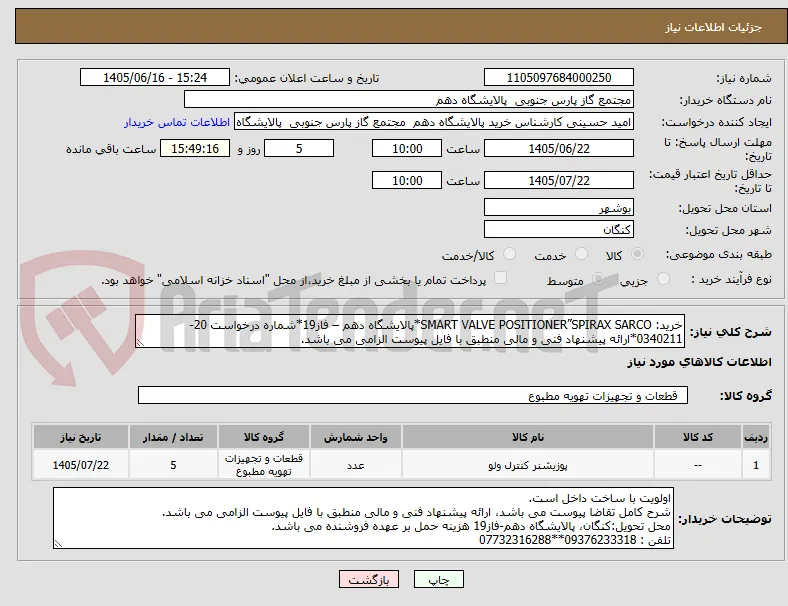788x606 pixels.
Task: Click the resize handle of buyer notes textarea
Action: pyautogui.click(x=58, y=544)
